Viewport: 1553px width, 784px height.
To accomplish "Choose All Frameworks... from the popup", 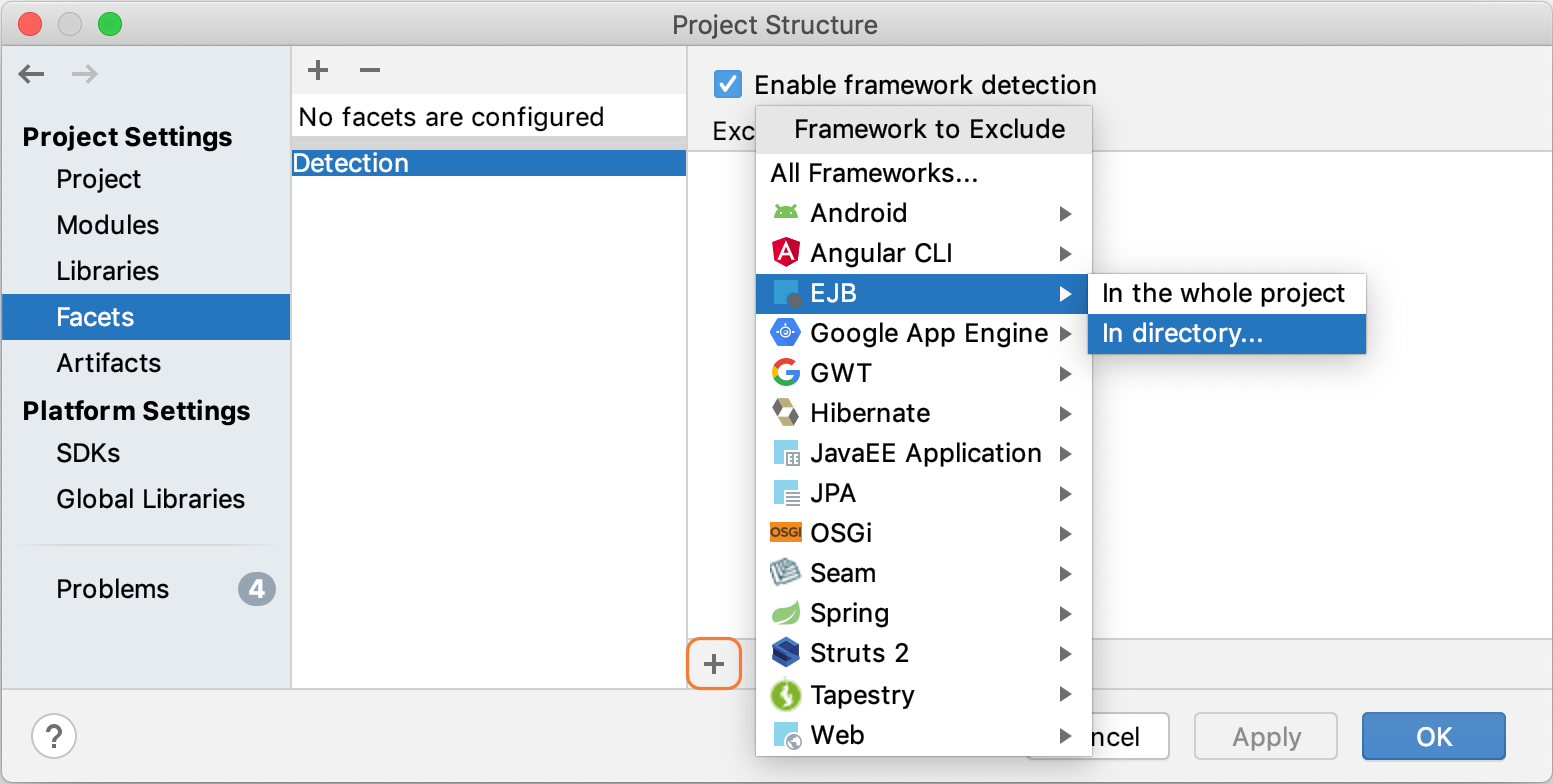I will (x=923, y=173).
